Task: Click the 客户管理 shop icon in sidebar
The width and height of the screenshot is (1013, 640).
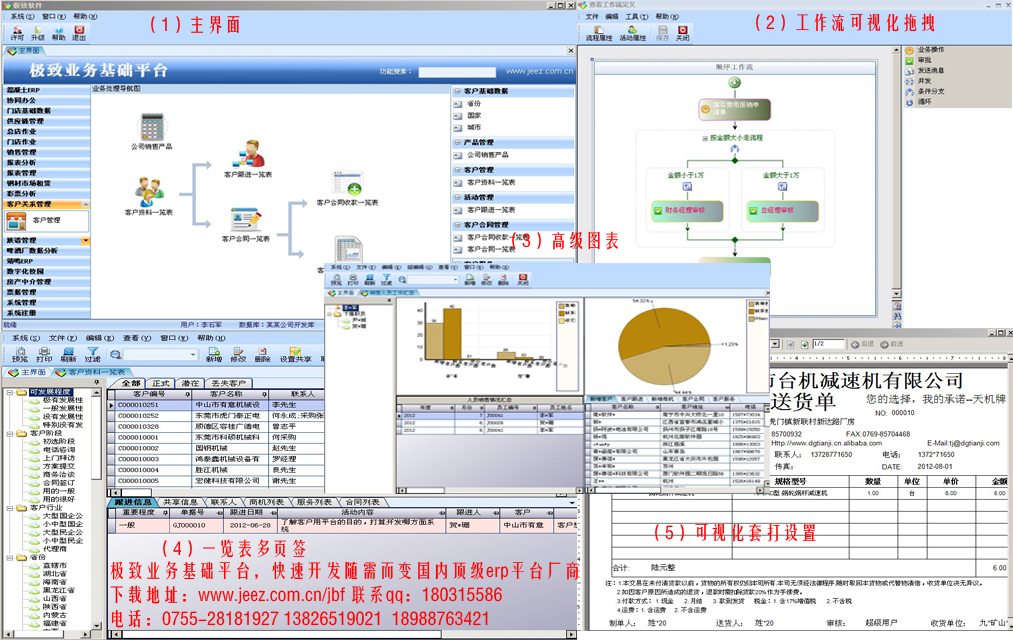Action: pyautogui.click(x=16, y=222)
